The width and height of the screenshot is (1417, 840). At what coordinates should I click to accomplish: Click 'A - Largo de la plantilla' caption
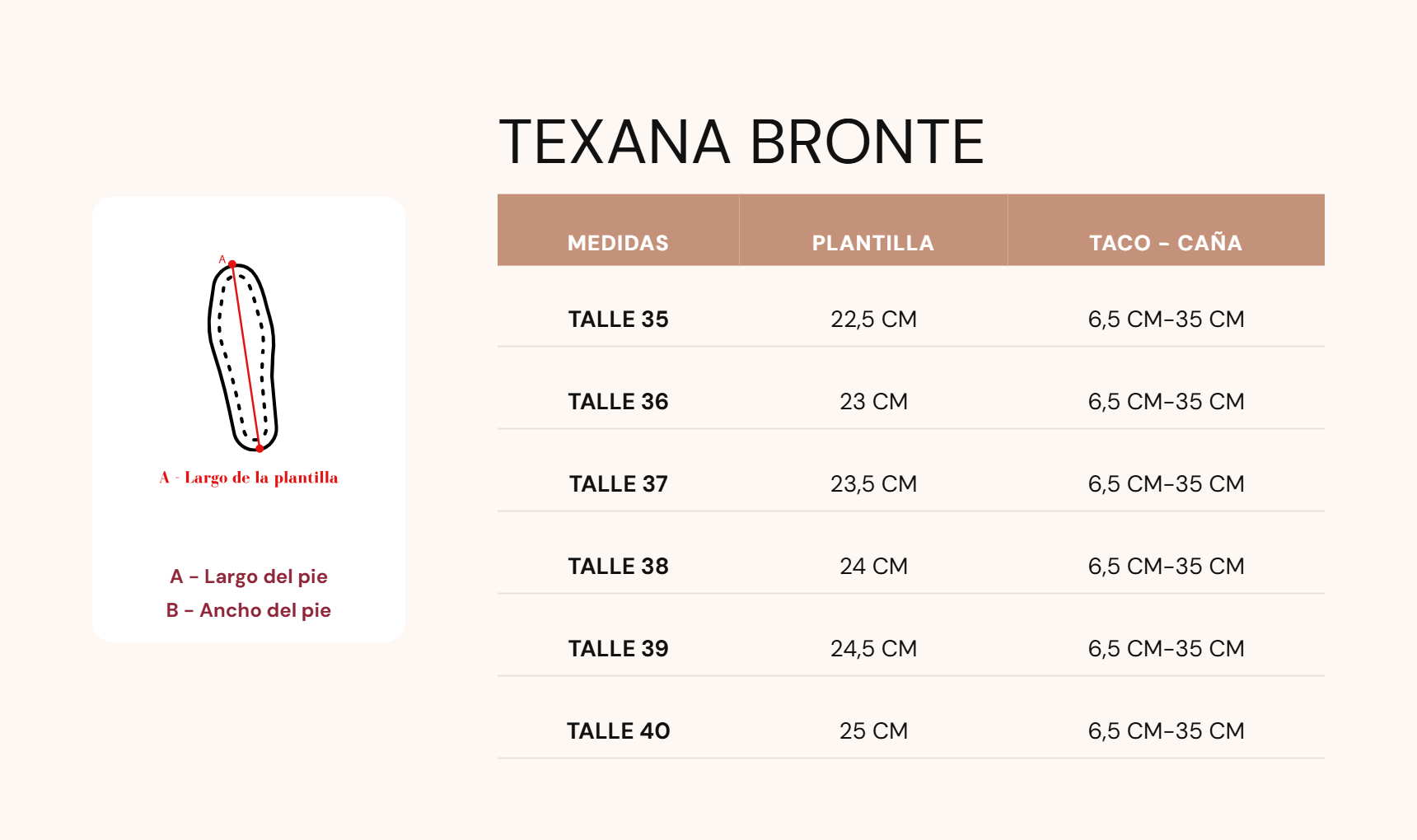pyautogui.click(x=249, y=478)
